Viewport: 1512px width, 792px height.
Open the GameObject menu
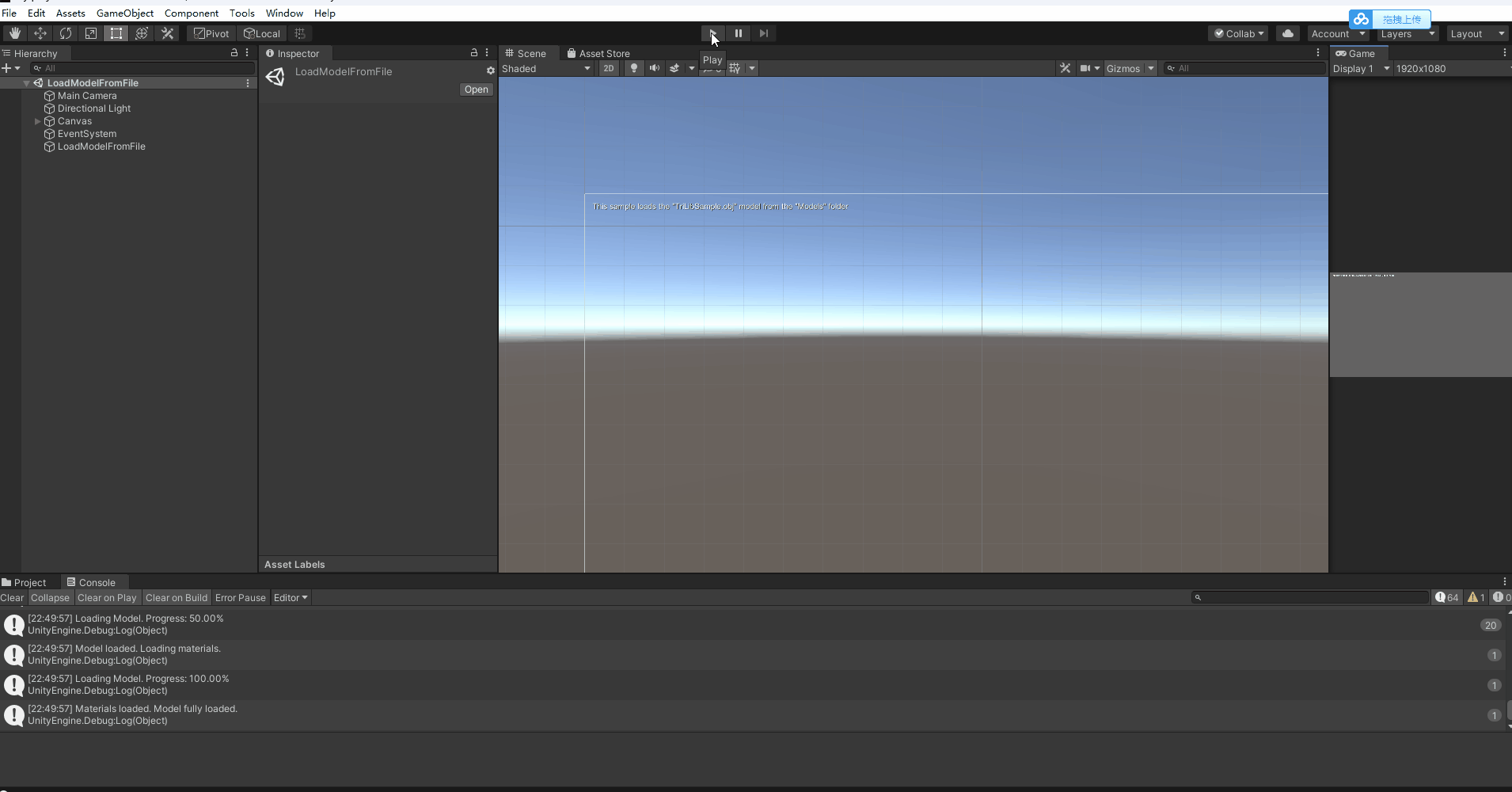[x=124, y=13]
